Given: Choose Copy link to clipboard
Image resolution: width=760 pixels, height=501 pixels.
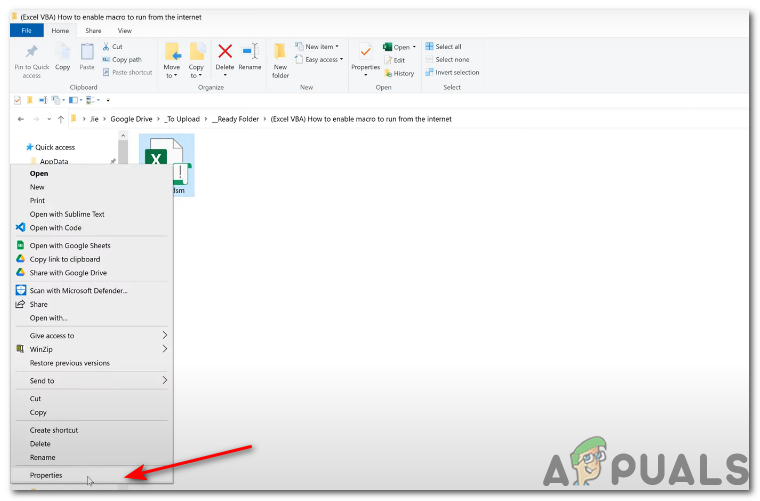Looking at the screenshot, I should [91, 259].
